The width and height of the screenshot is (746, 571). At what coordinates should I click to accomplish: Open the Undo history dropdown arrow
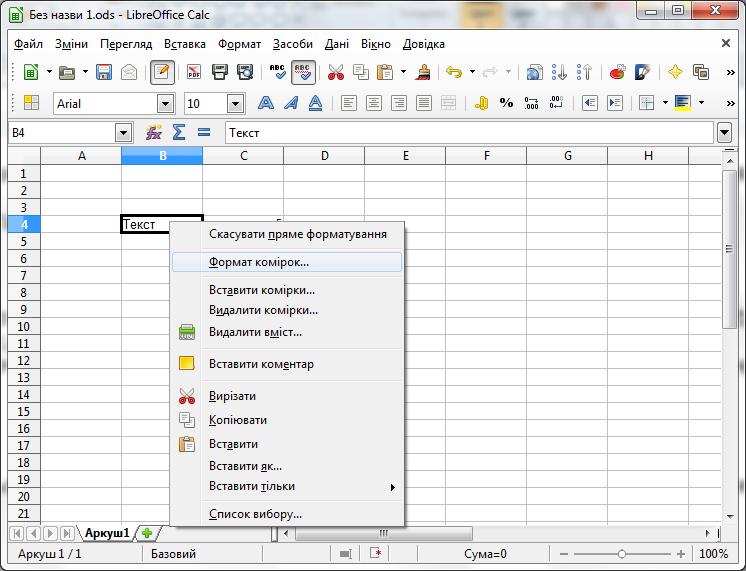(472, 72)
